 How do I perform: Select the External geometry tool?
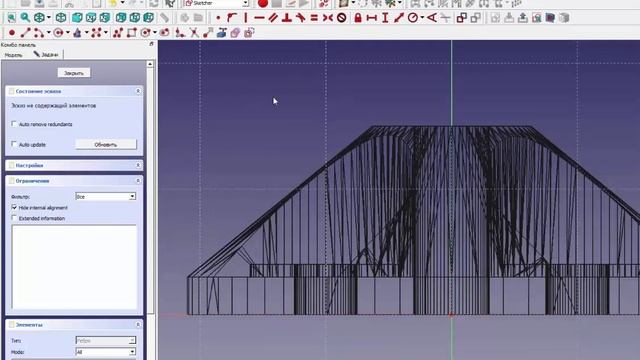(222, 33)
